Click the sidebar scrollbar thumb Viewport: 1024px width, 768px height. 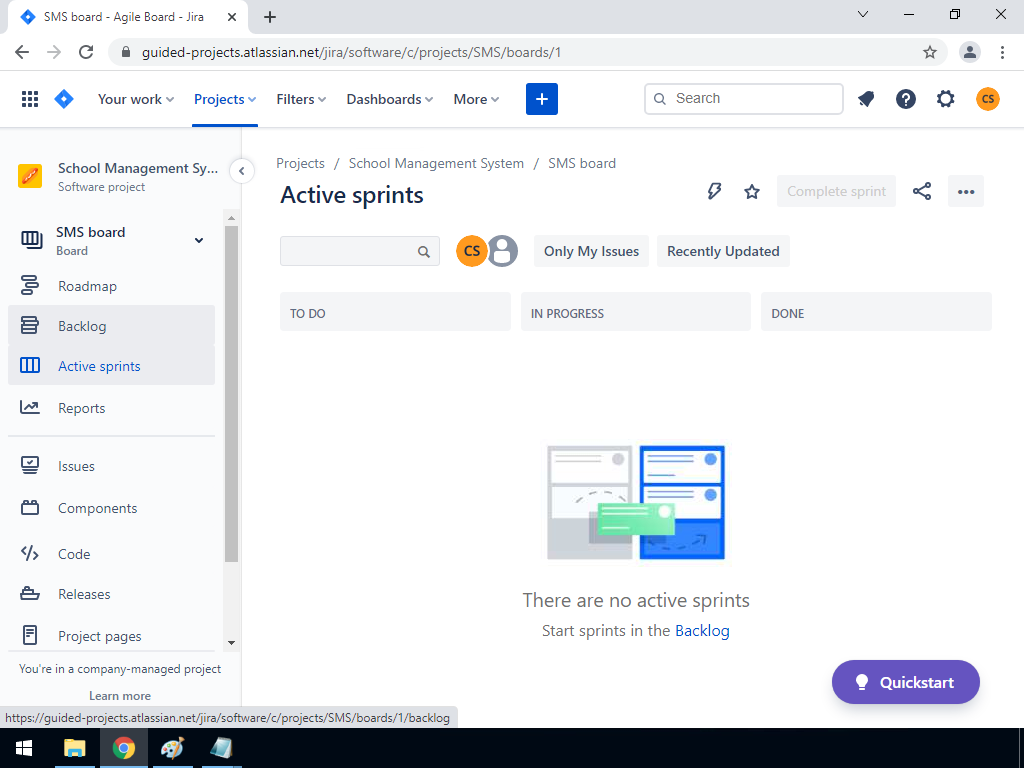click(231, 394)
